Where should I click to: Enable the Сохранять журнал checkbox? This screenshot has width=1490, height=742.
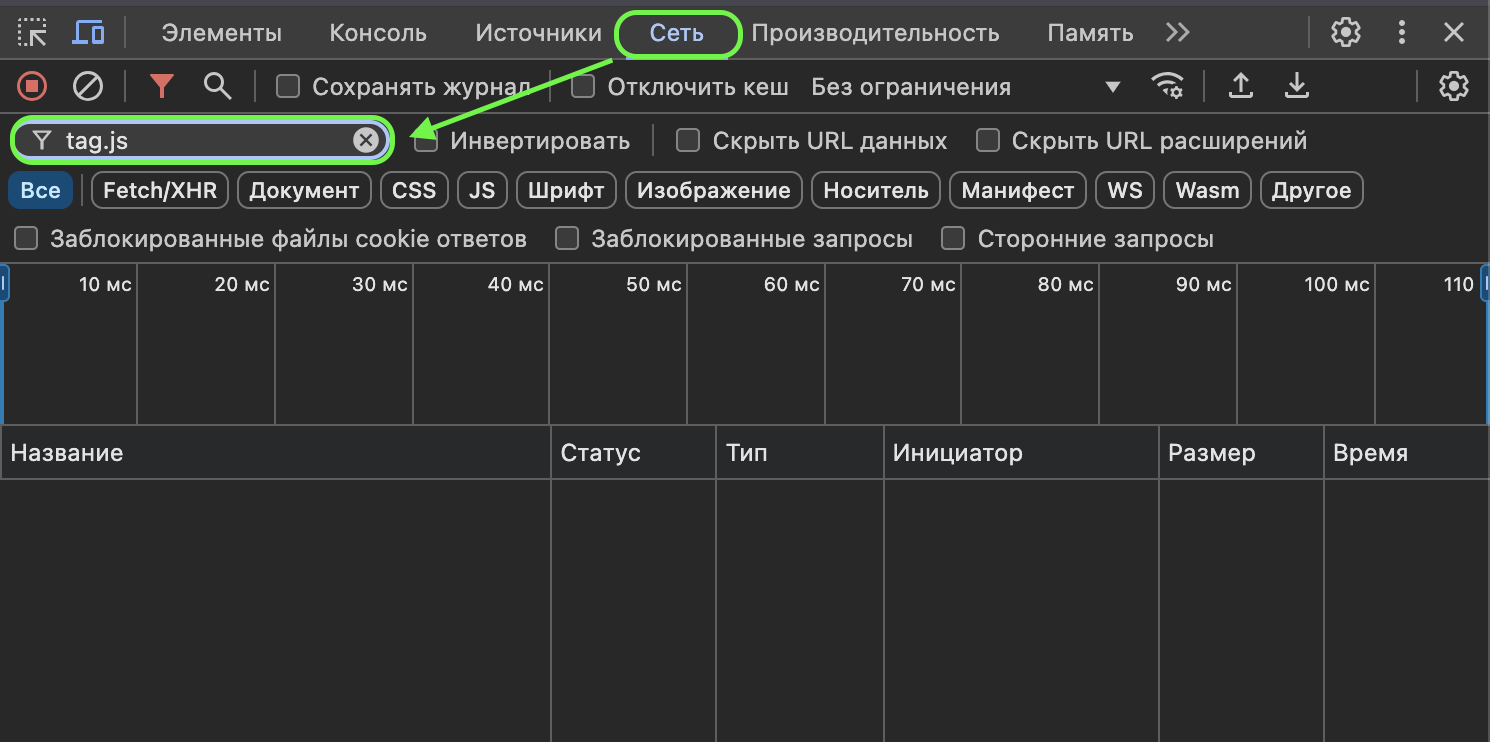tap(288, 87)
